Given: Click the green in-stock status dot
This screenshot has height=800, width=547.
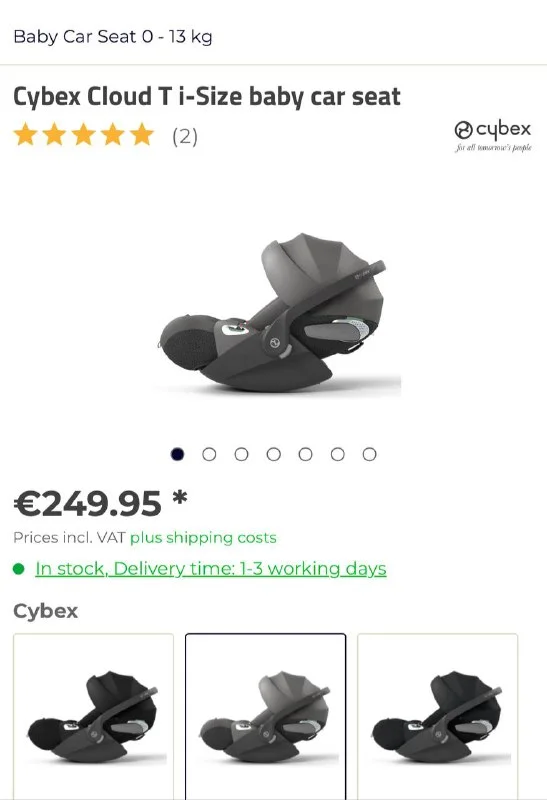Looking at the screenshot, I should (x=19, y=568).
